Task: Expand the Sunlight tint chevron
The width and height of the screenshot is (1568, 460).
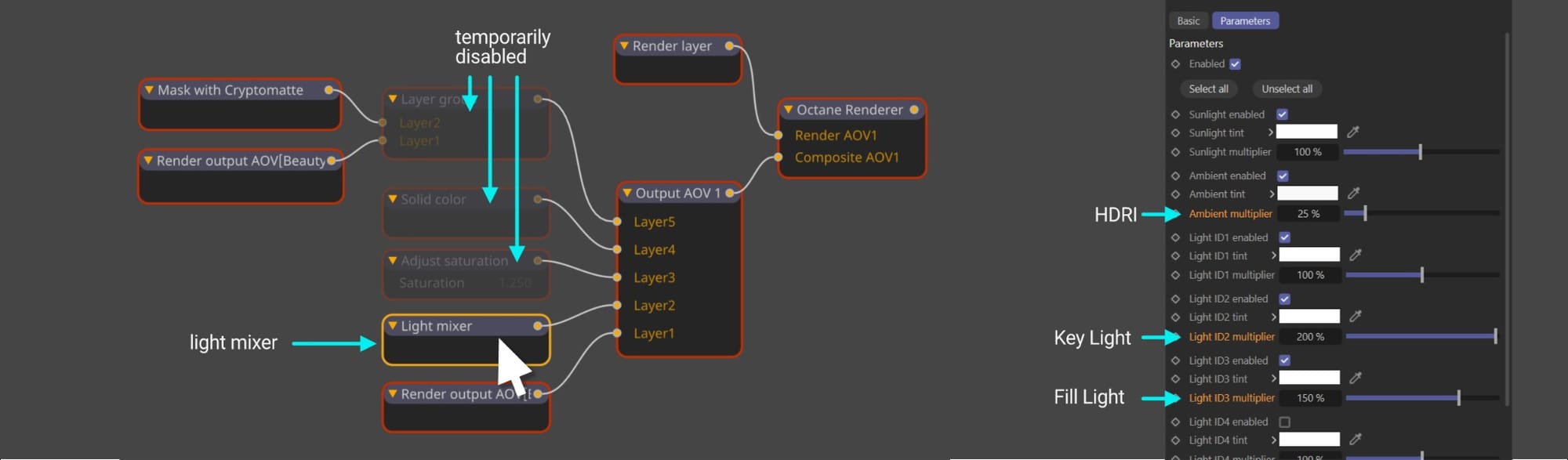Action: point(1270,132)
